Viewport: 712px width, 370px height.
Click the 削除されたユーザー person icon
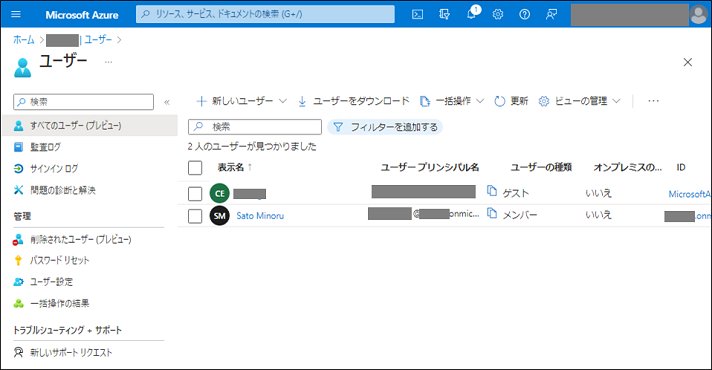[x=18, y=239]
